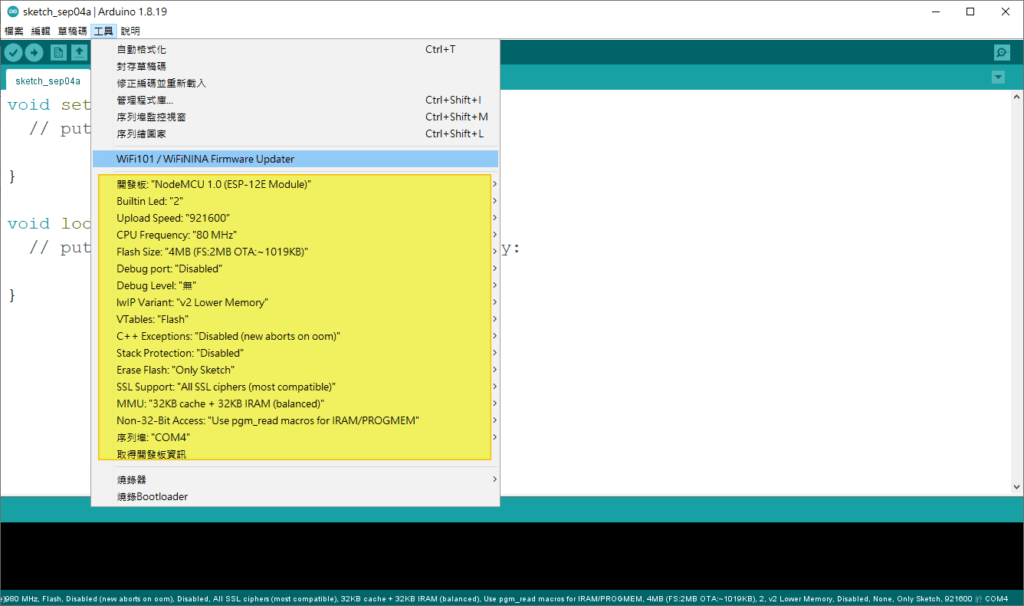Screen dimensions: 1024x606
Task: Open the sketch tab dropdown arrow
Action: pyautogui.click(x=997, y=78)
